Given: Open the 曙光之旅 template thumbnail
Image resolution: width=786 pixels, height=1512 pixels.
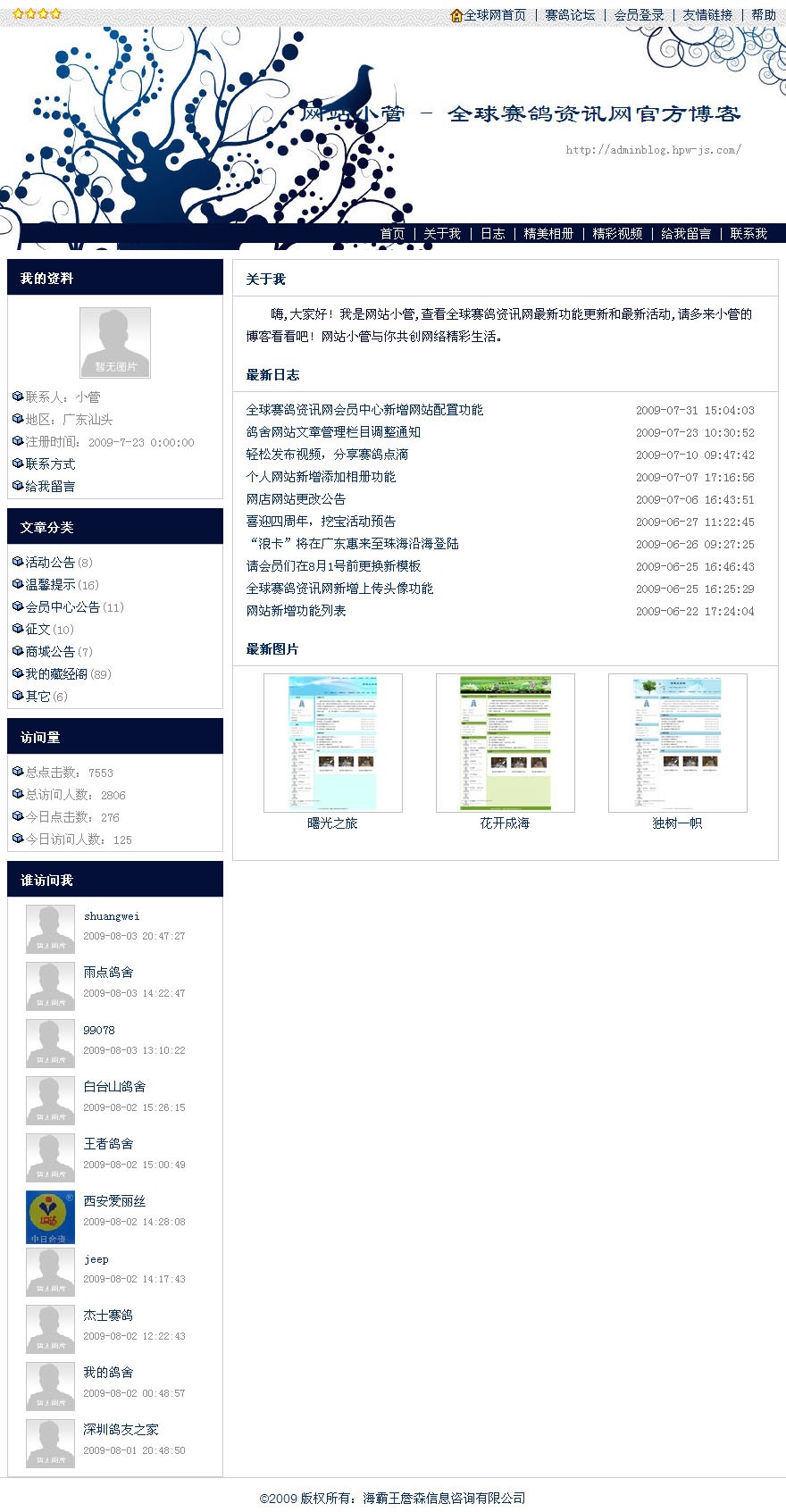Looking at the screenshot, I should [333, 743].
